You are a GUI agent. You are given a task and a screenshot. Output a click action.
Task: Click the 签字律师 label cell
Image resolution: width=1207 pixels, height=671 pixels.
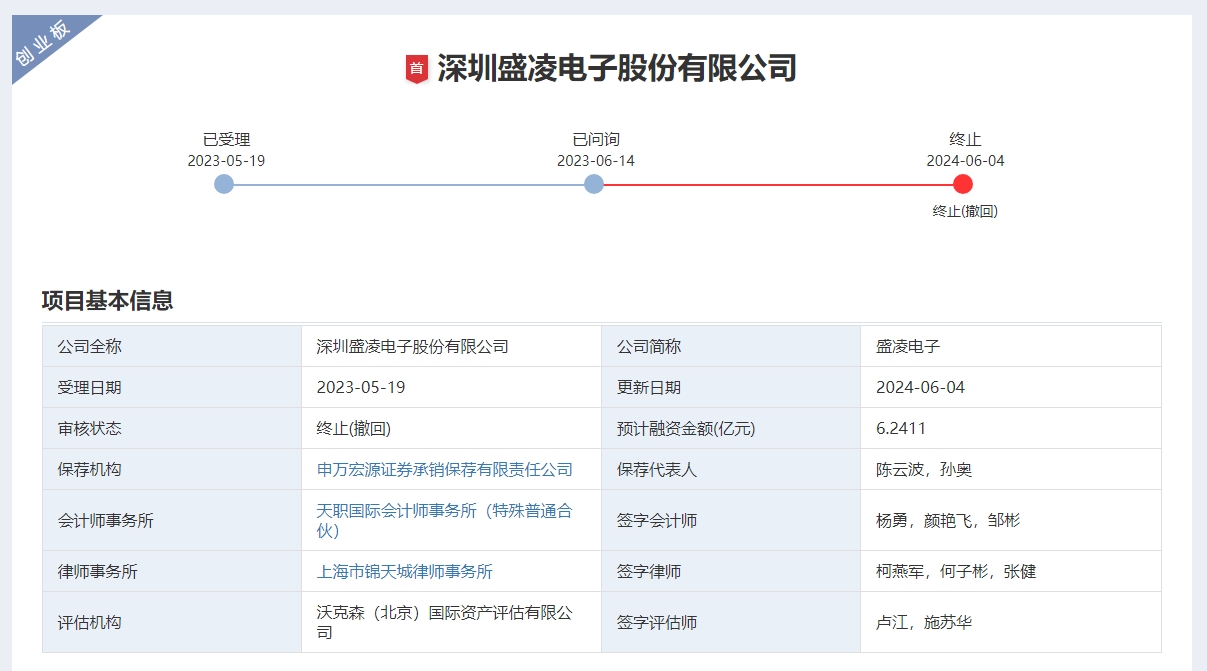[x=731, y=572]
